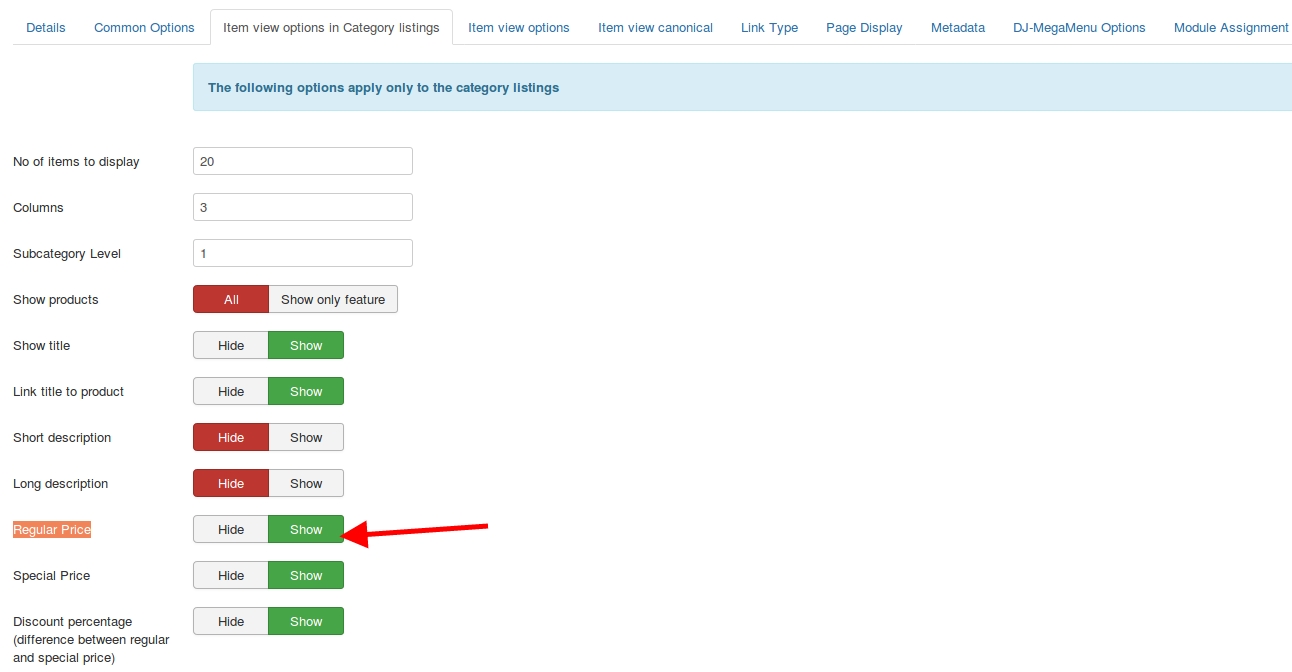This screenshot has width=1292, height=672.
Task: Set Show products to All
Action: (x=231, y=299)
